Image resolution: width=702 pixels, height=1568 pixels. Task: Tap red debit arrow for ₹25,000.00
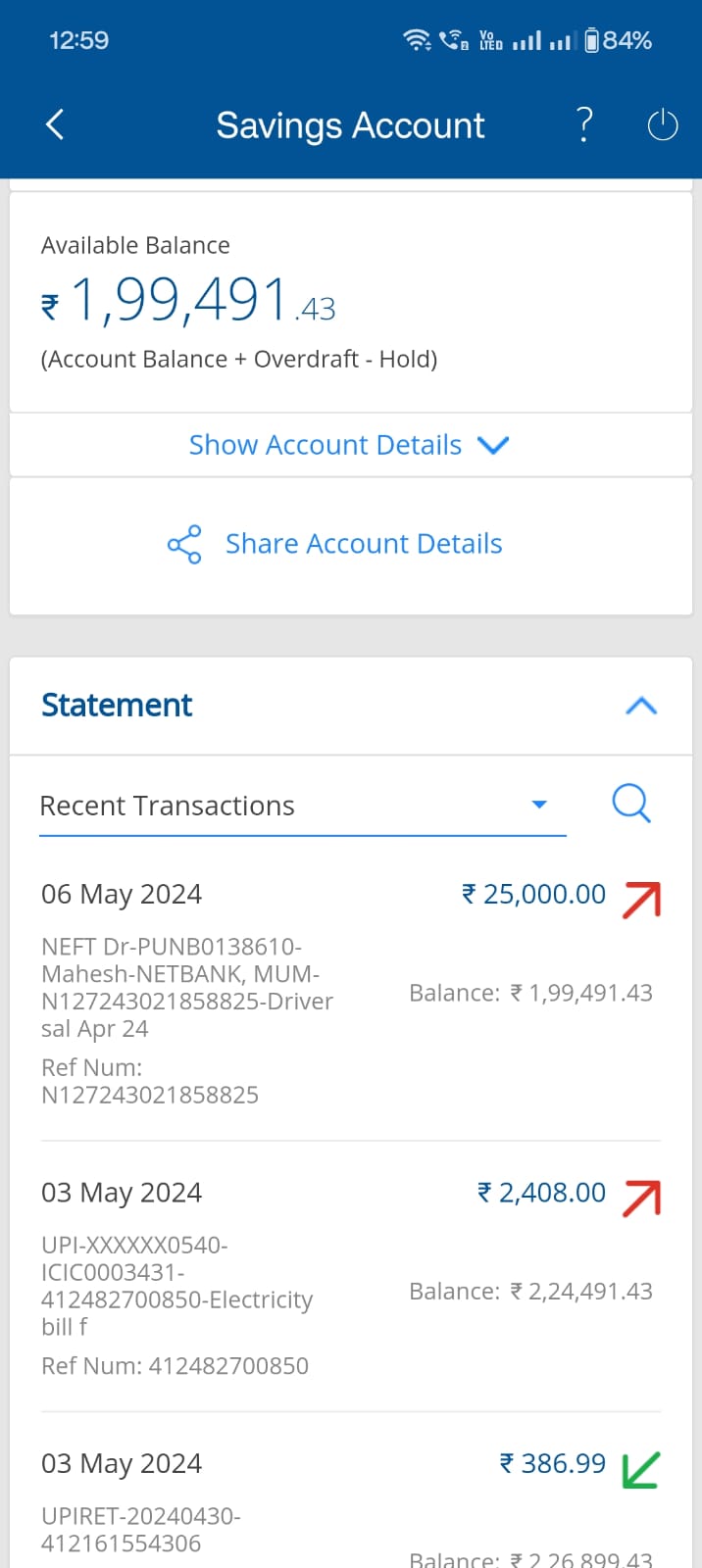point(641,900)
